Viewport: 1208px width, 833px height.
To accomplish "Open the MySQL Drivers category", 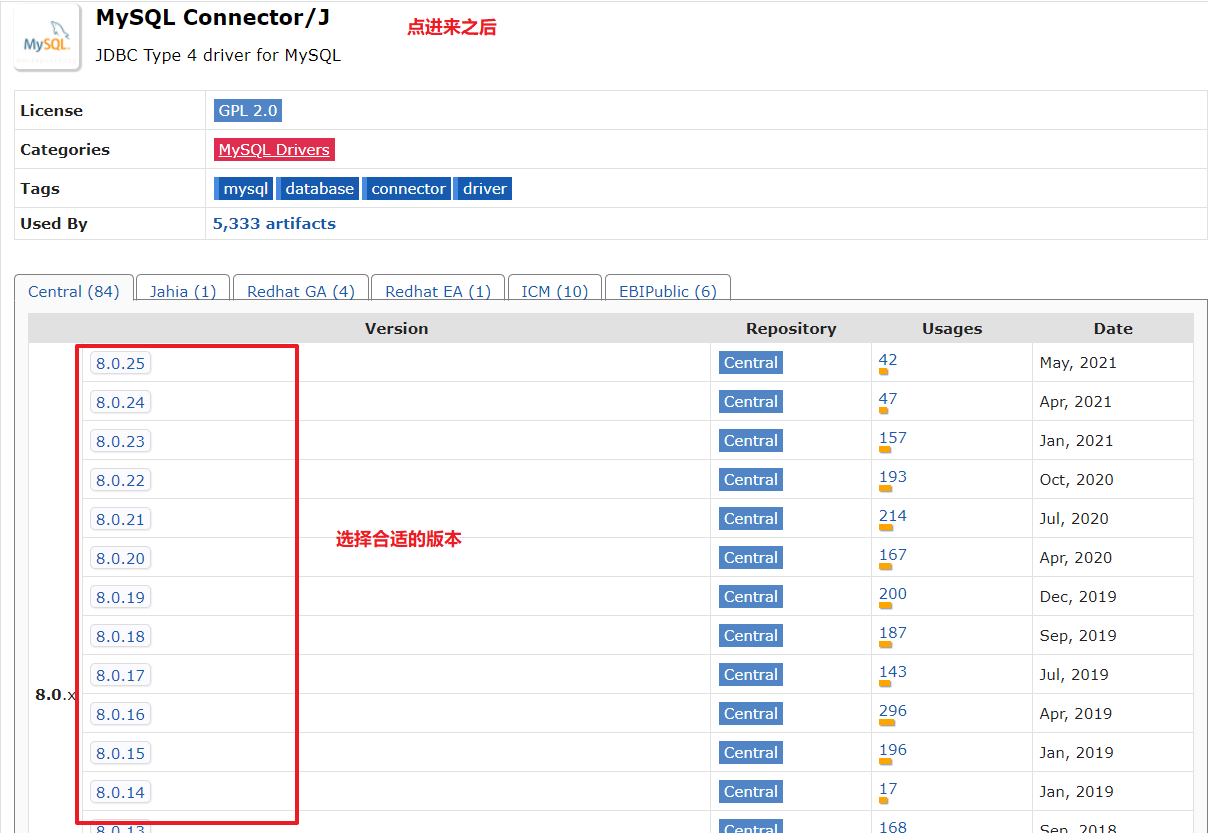I will pyautogui.click(x=274, y=149).
